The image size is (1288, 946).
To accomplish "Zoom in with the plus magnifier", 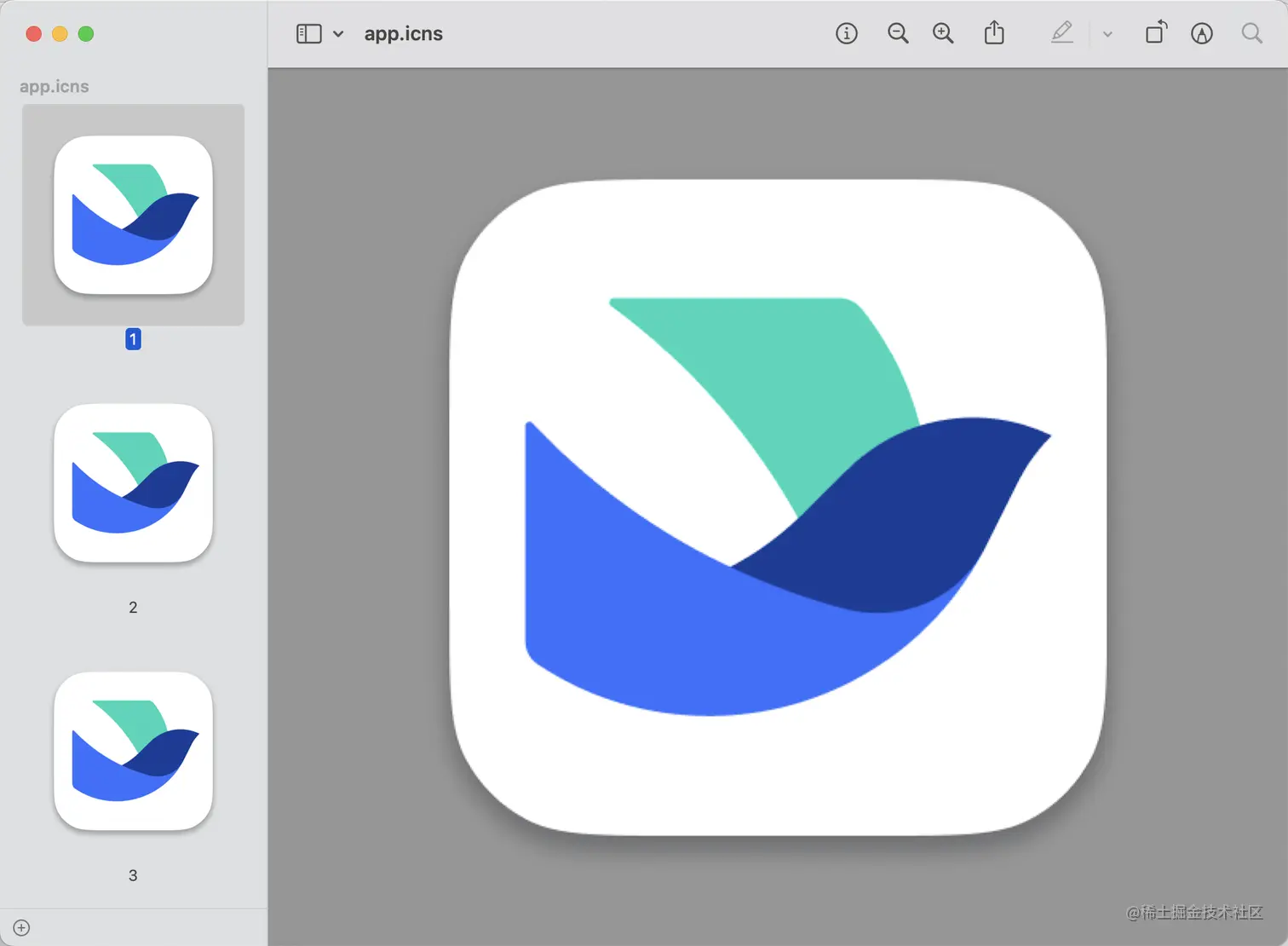I will click(x=943, y=33).
